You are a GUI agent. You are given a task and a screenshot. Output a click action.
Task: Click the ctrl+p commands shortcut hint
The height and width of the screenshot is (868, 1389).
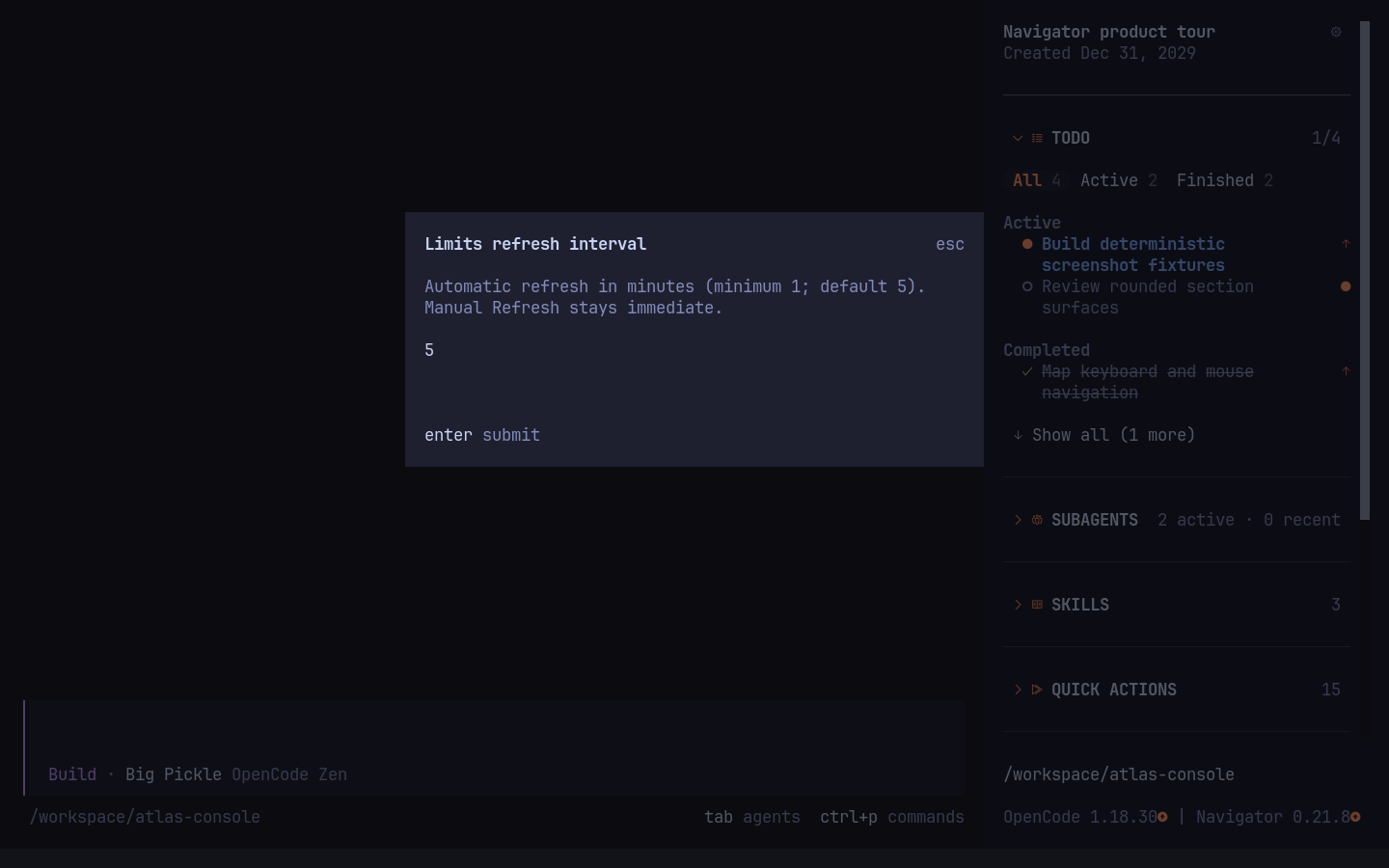[x=892, y=817]
